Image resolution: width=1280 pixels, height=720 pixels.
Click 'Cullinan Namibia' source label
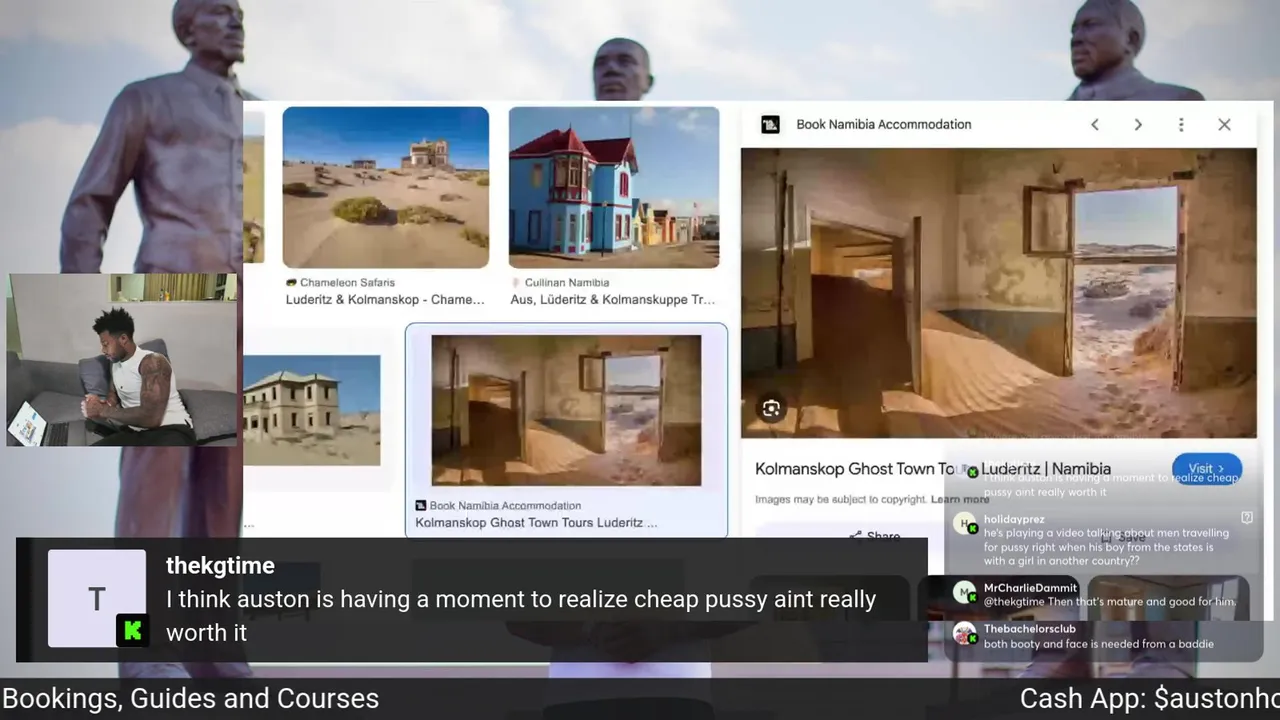[567, 283]
